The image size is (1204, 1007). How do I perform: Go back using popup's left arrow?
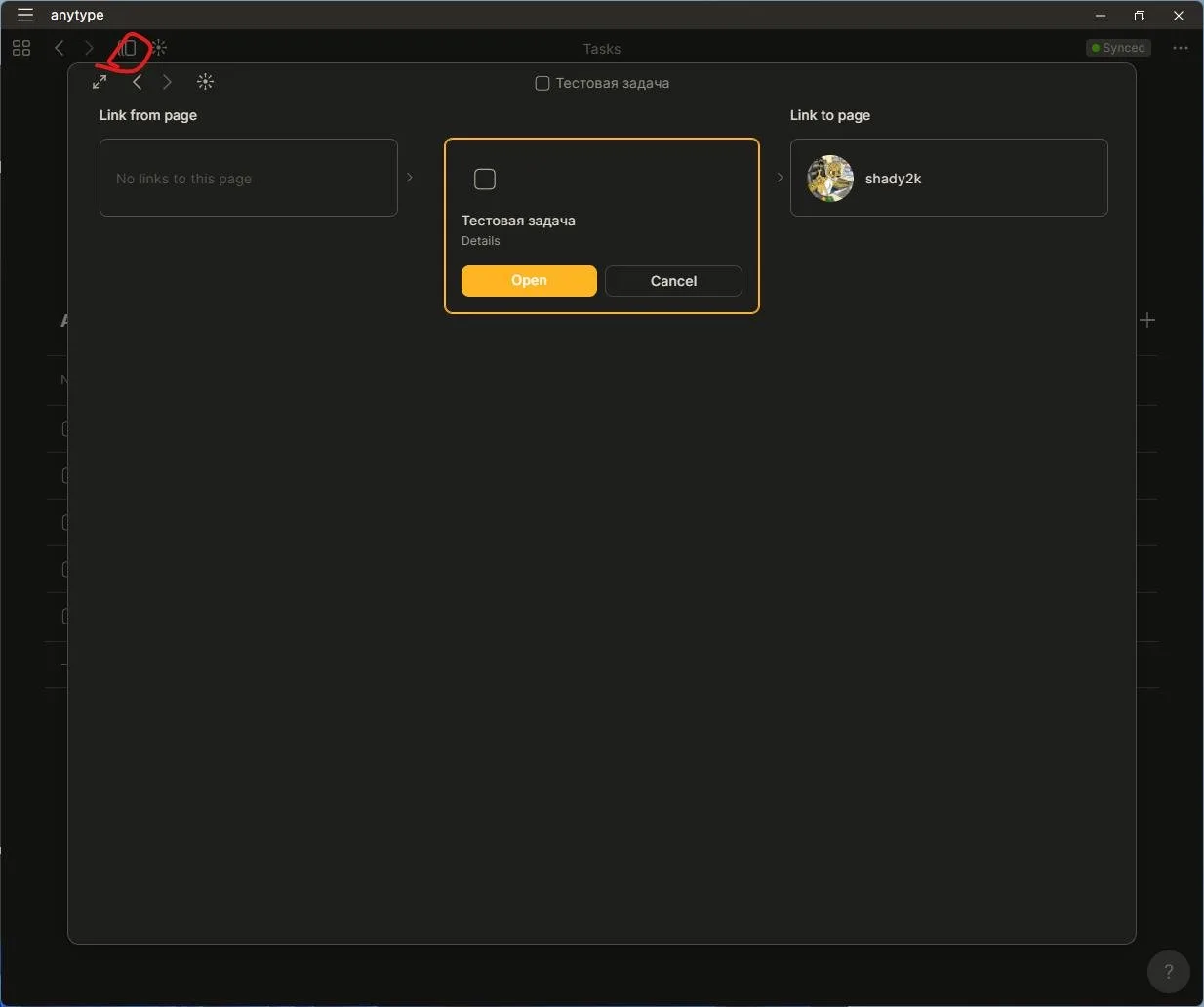(137, 82)
